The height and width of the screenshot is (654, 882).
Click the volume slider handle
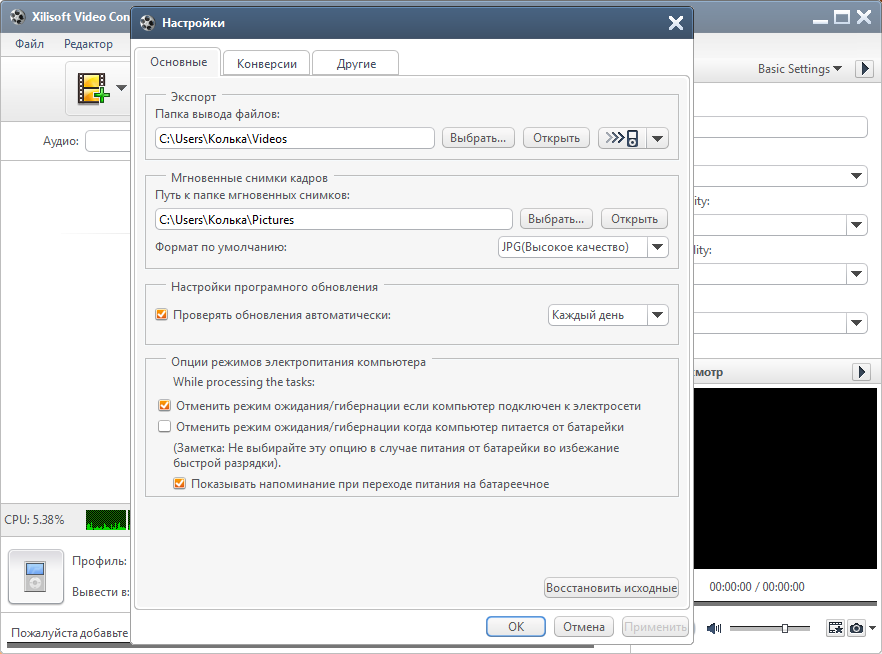pos(785,628)
